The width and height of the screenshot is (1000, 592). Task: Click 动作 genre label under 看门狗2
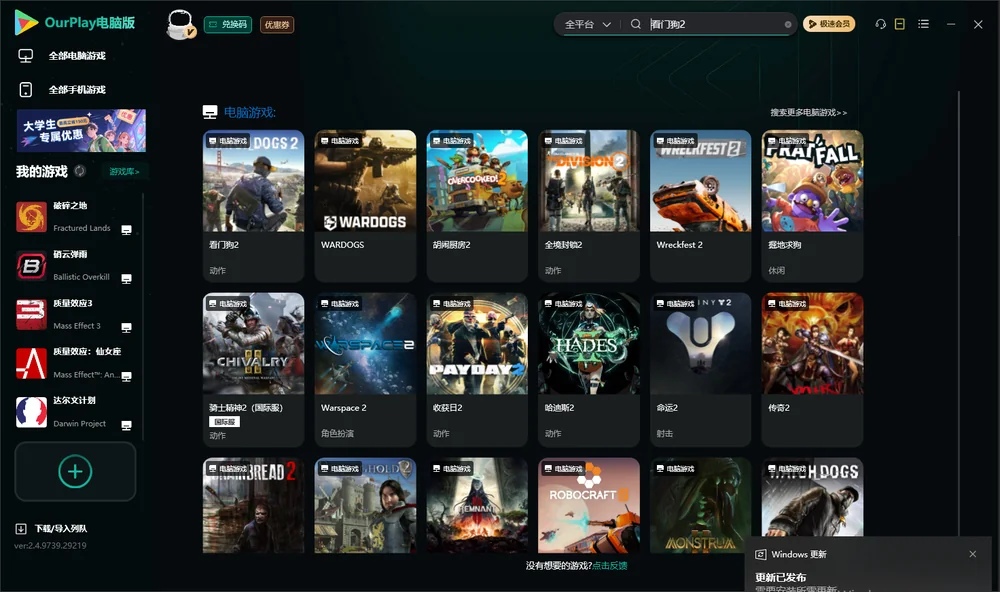click(217, 270)
